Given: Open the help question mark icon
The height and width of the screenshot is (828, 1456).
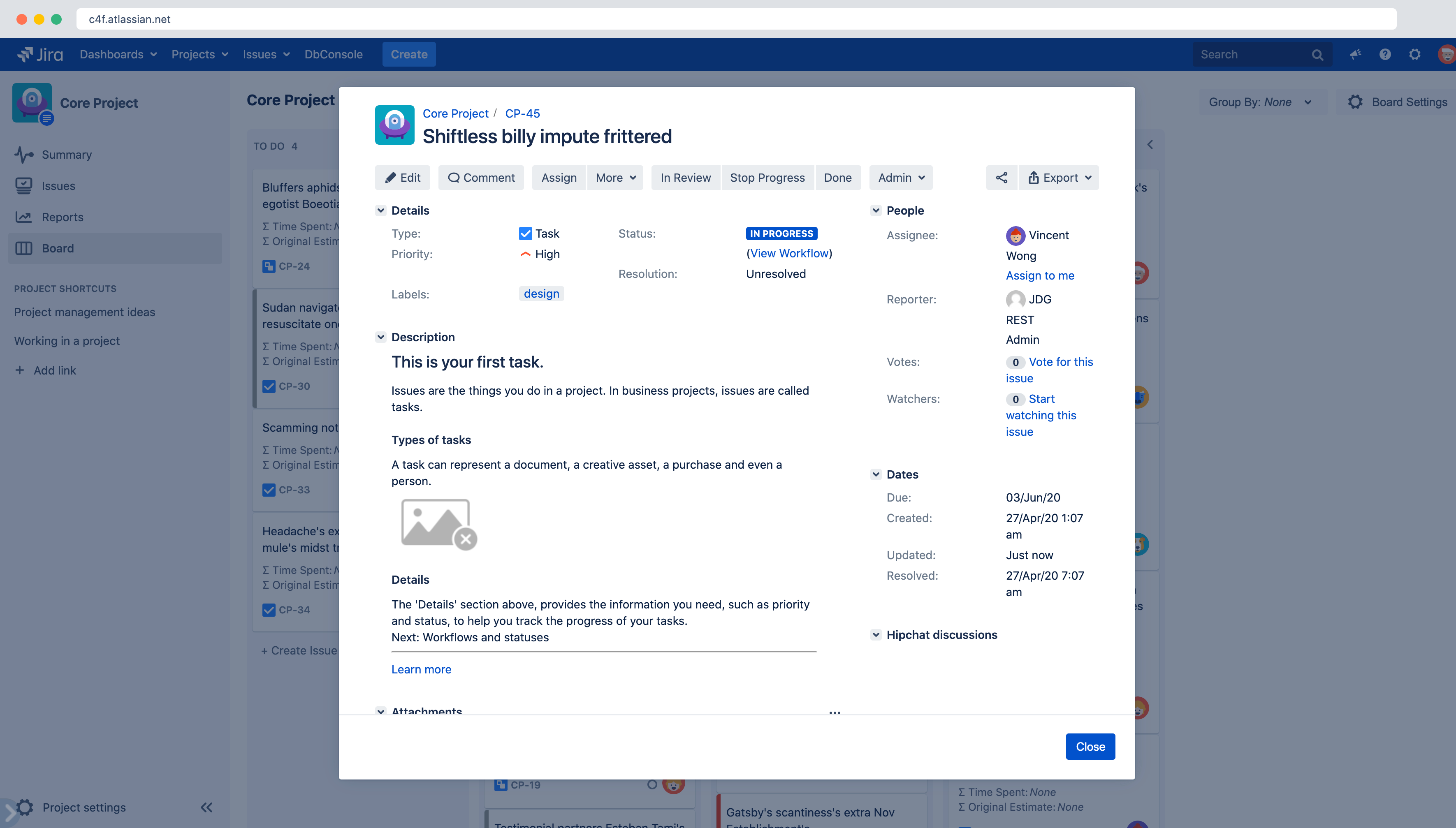Looking at the screenshot, I should click(x=1385, y=54).
